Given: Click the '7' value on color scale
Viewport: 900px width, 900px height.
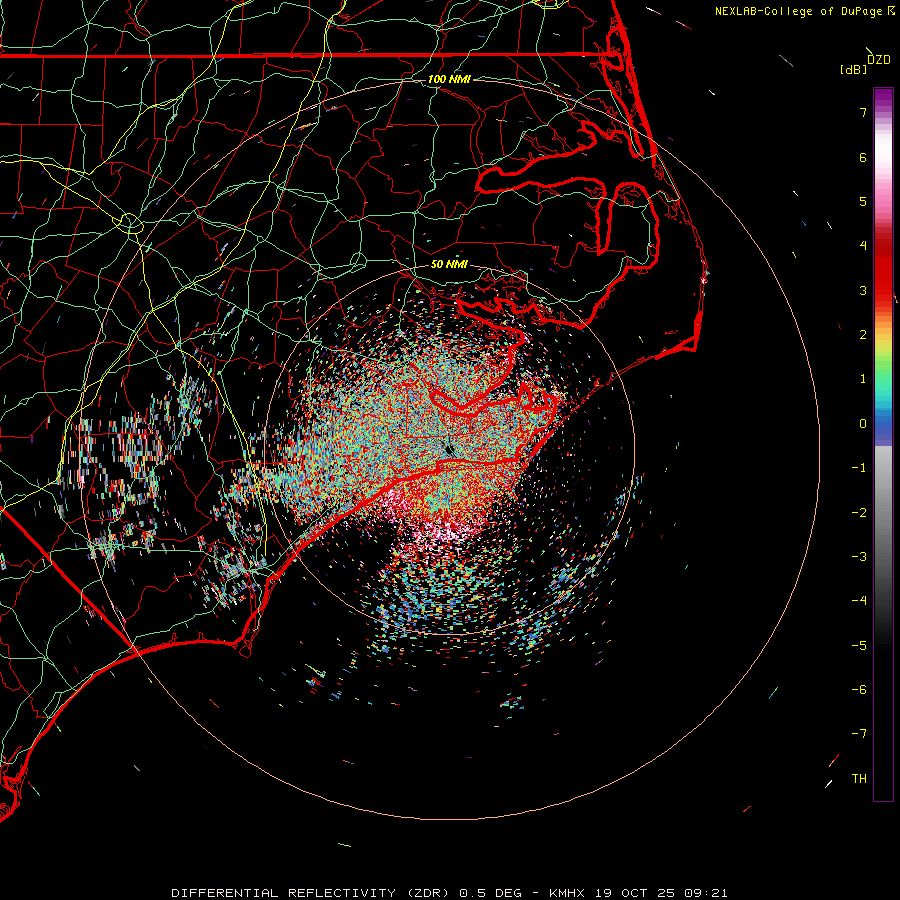Looking at the screenshot, I should point(863,112).
